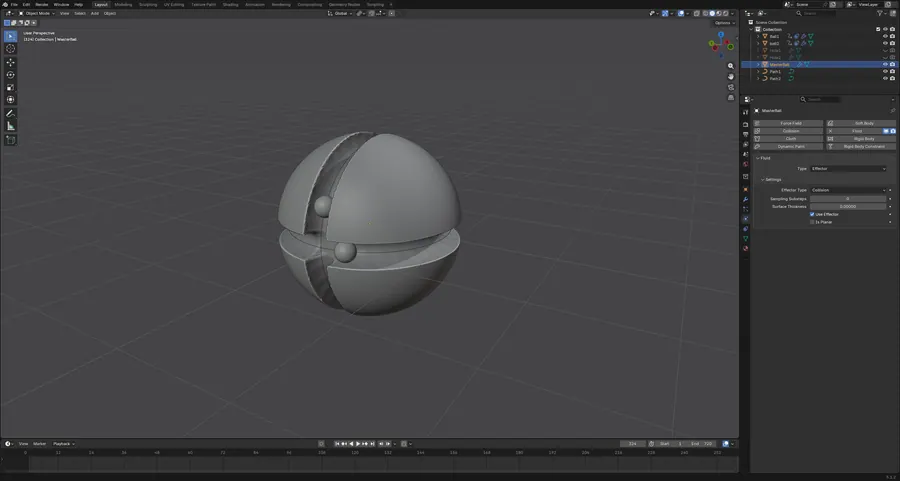Open the Object properties tab

(746, 189)
